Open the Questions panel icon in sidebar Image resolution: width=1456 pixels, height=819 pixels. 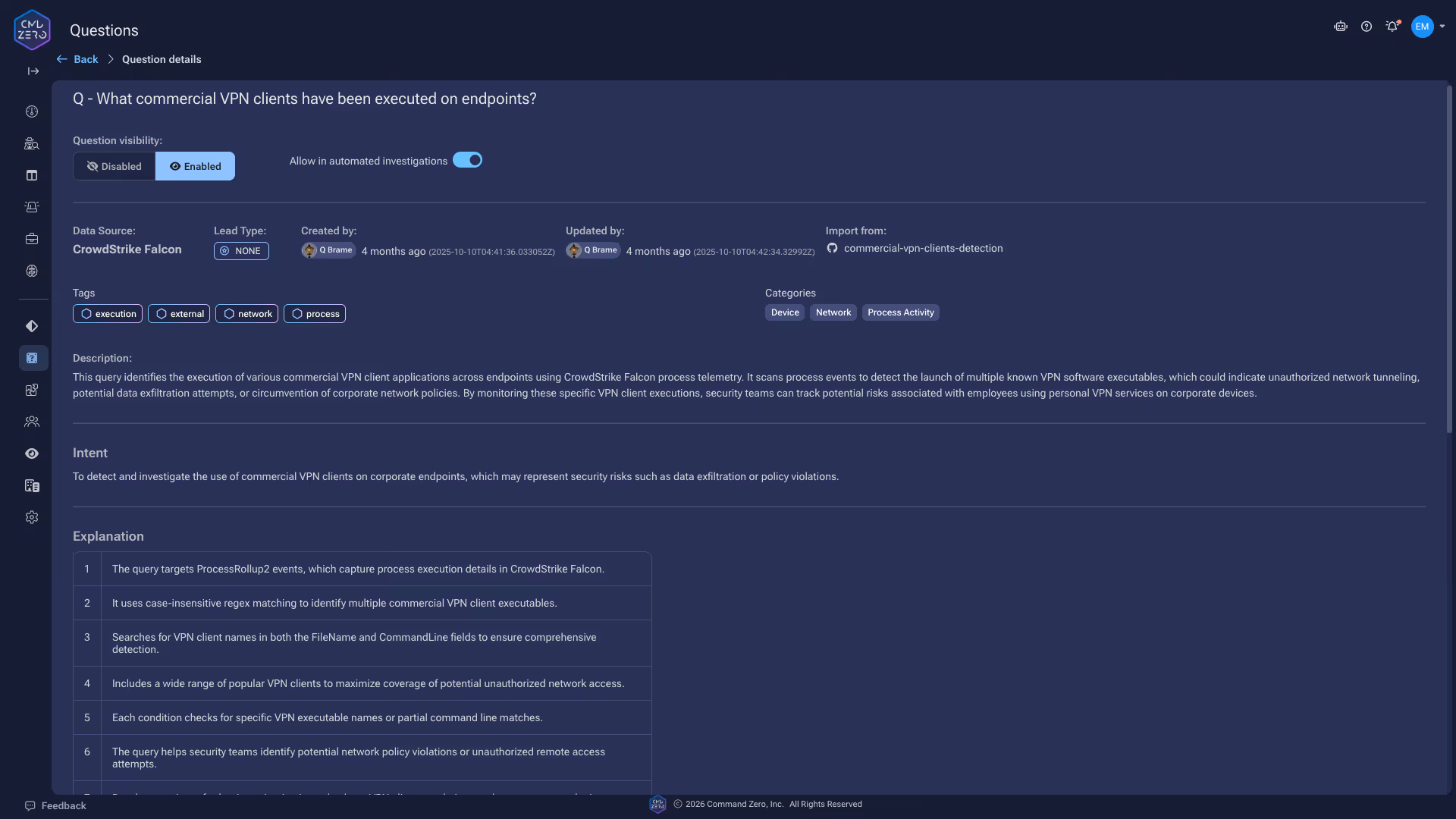point(32,358)
